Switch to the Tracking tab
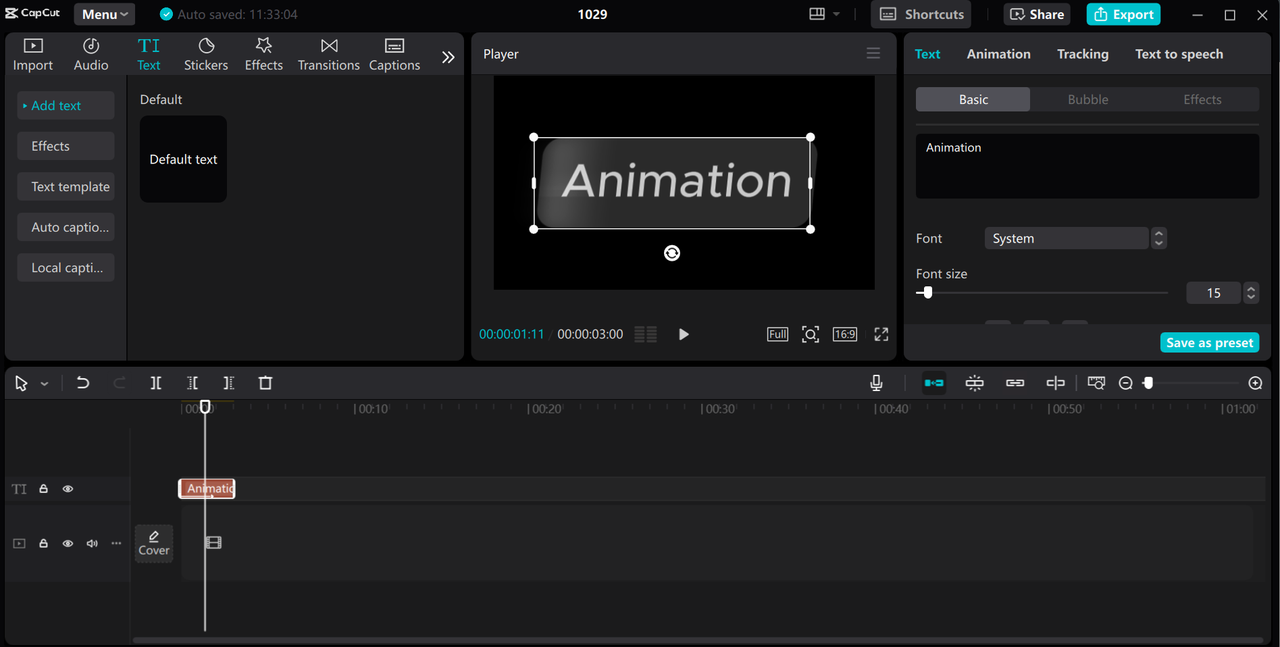Image resolution: width=1280 pixels, height=647 pixels. click(x=1083, y=54)
